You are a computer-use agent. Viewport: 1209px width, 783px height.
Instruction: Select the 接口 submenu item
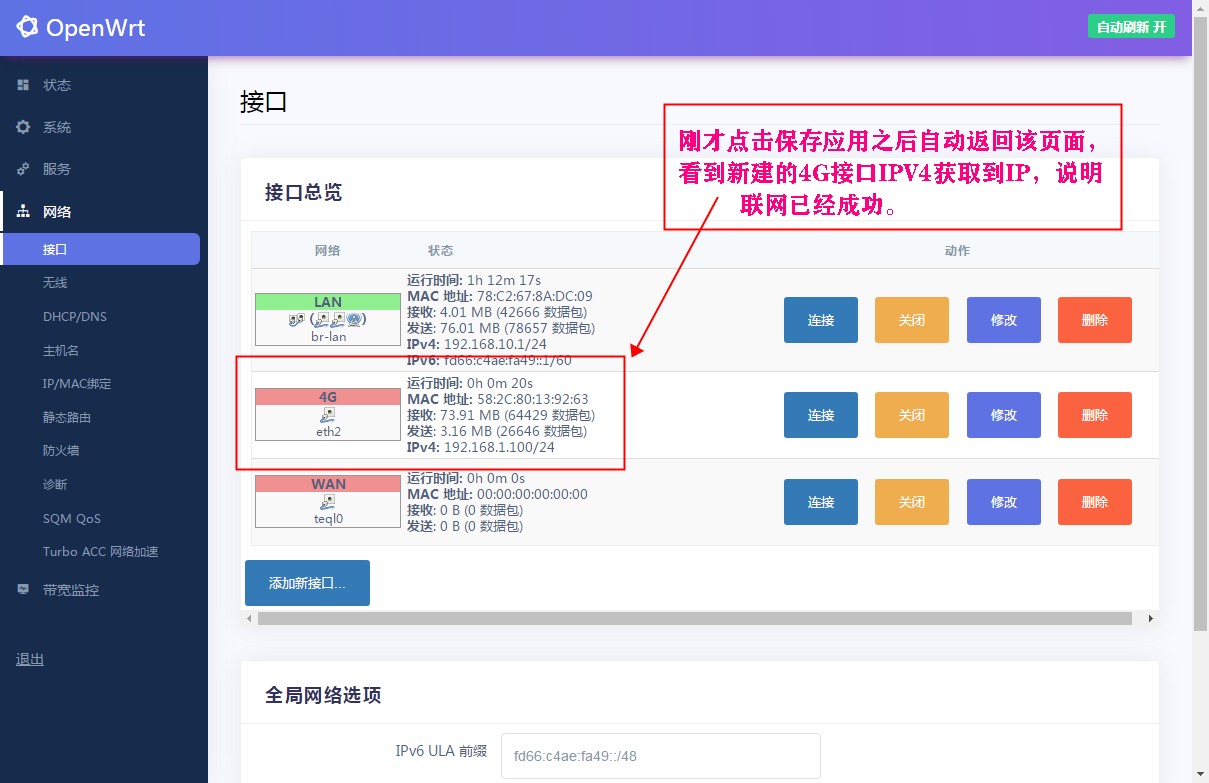click(x=100, y=249)
